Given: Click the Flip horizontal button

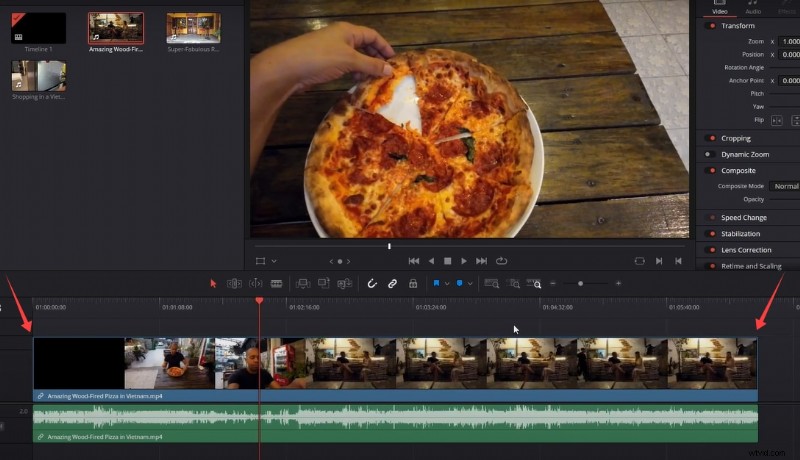Looking at the screenshot, I should tap(777, 120).
